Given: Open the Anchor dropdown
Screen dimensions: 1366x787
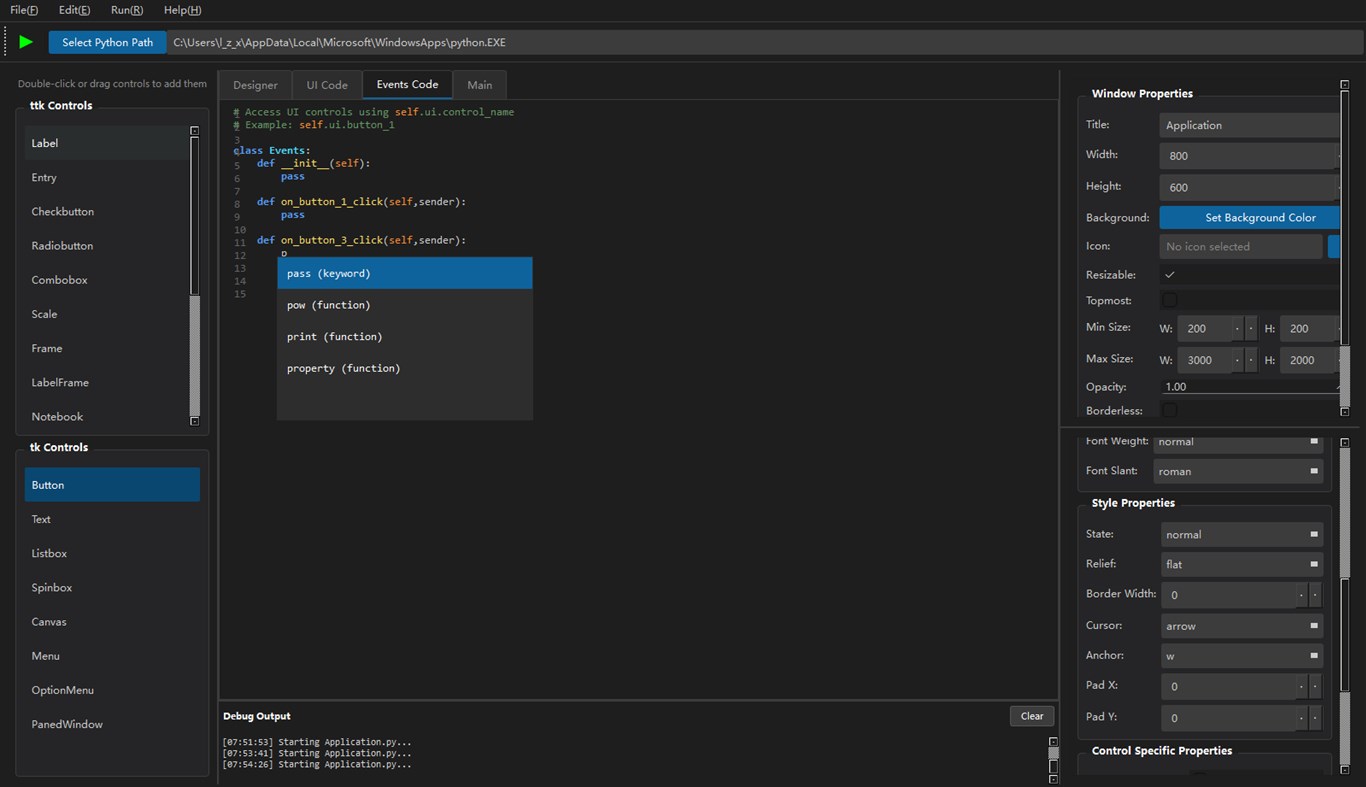Looking at the screenshot, I should (1242, 656).
